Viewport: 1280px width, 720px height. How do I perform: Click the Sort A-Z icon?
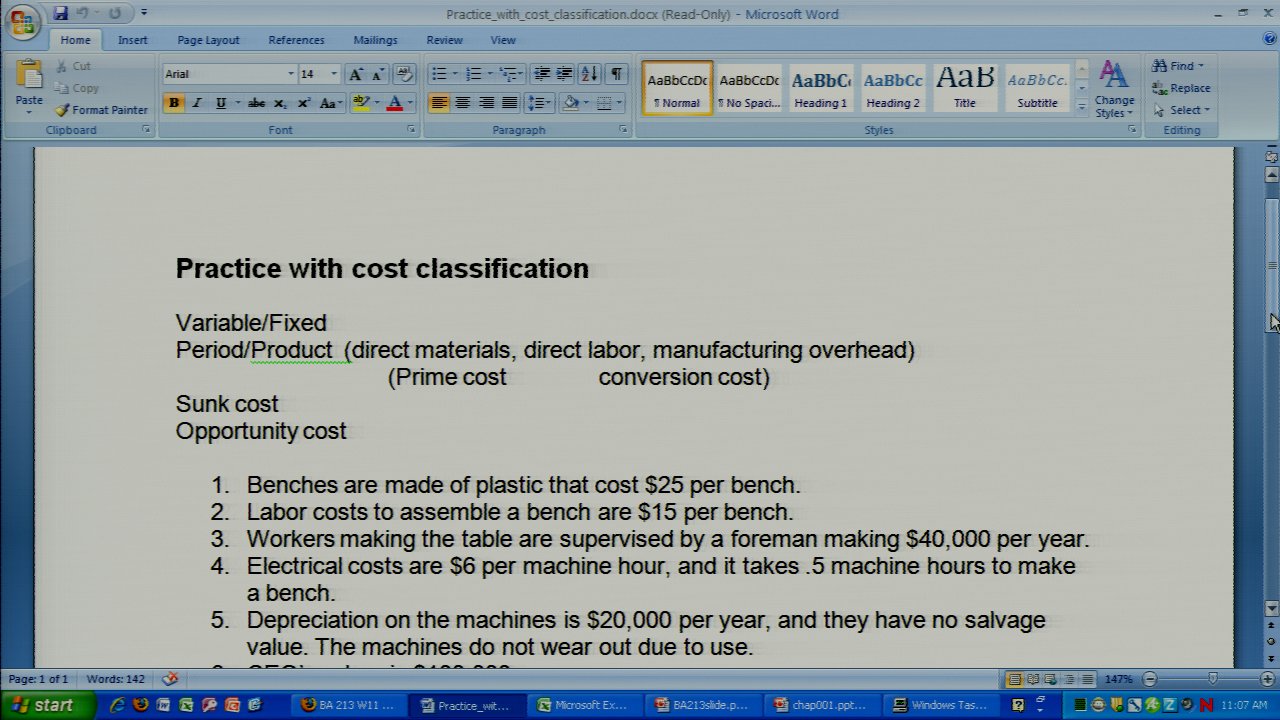589,74
